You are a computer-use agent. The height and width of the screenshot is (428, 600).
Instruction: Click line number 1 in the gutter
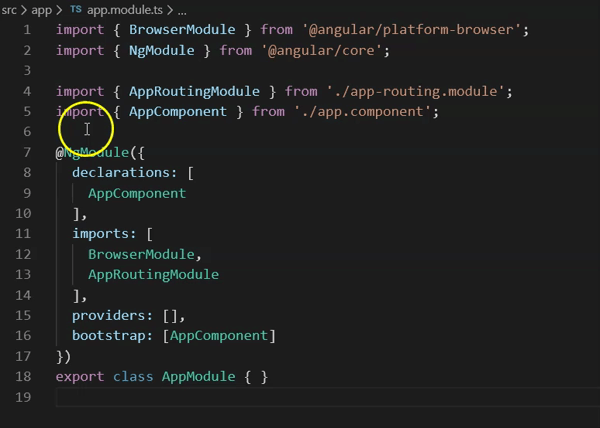[x=27, y=30]
